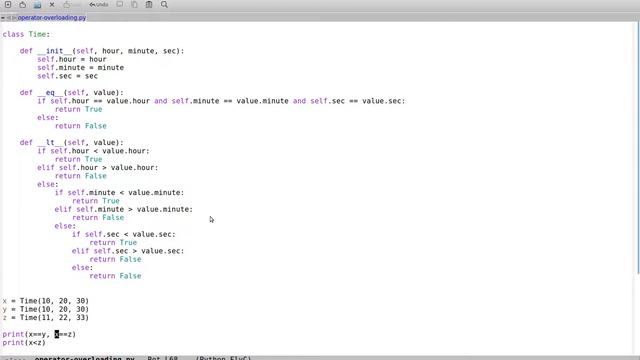Viewport: 640px width, 360px height.
Task: Click the 'x = Time(10, 20, 30)' line
Action: [x=46, y=301]
